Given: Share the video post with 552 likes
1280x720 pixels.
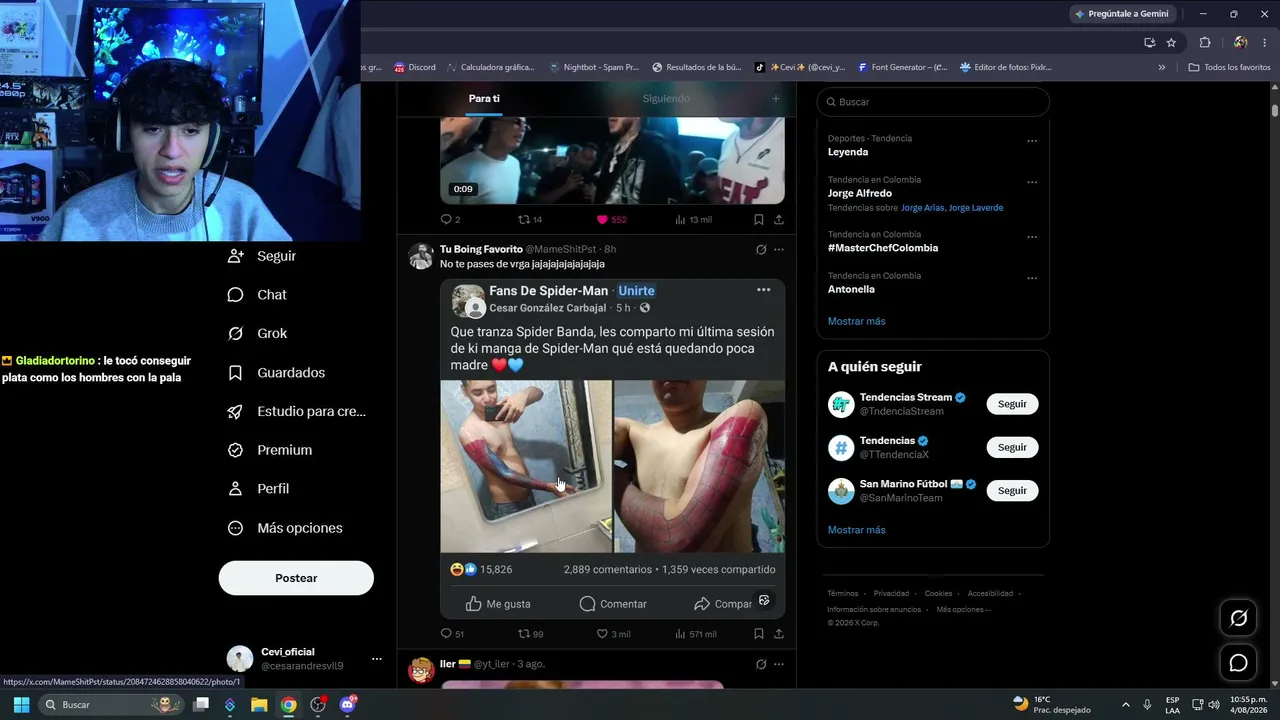Looking at the screenshot, I should pyautogui.click(x=779, y=219).
